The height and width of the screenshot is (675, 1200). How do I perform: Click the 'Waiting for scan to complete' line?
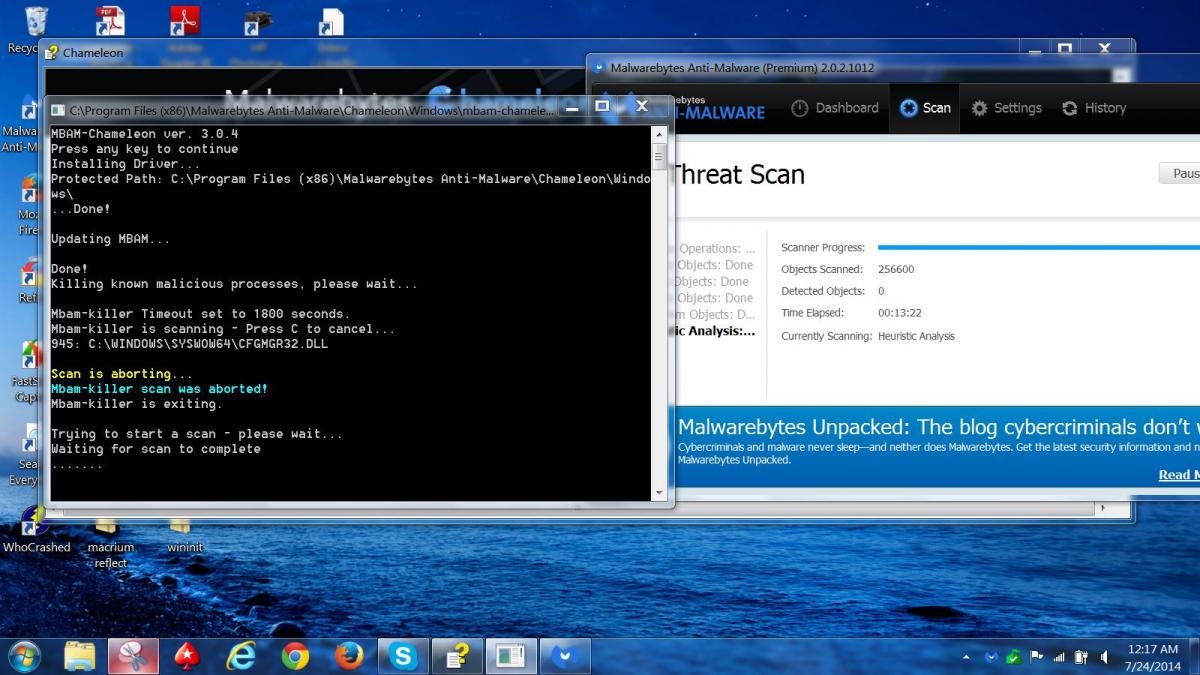coord(156,449)
